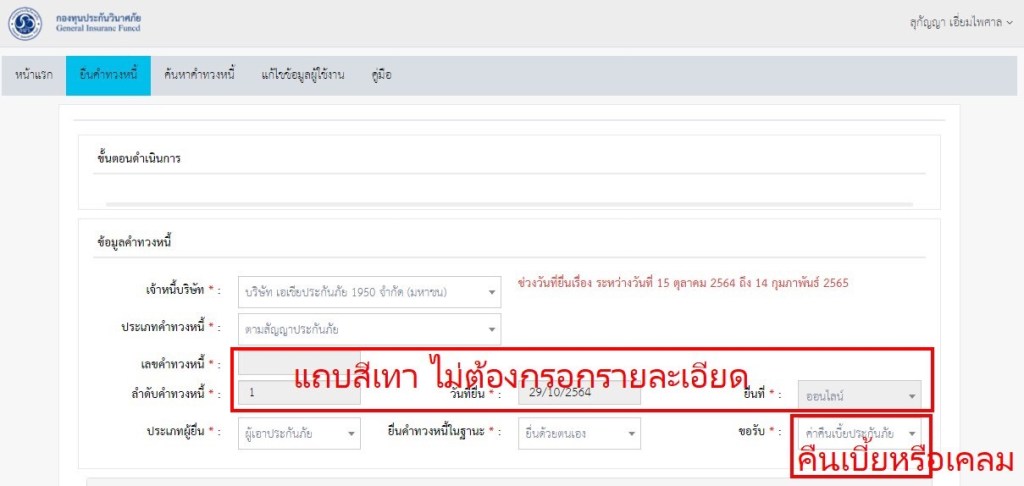The width and height of the screenshot is (1024, 486).
Task: Open the ยื่นคำทวงหนี้ในฐานะ dropdown
Action: point(579,434)
